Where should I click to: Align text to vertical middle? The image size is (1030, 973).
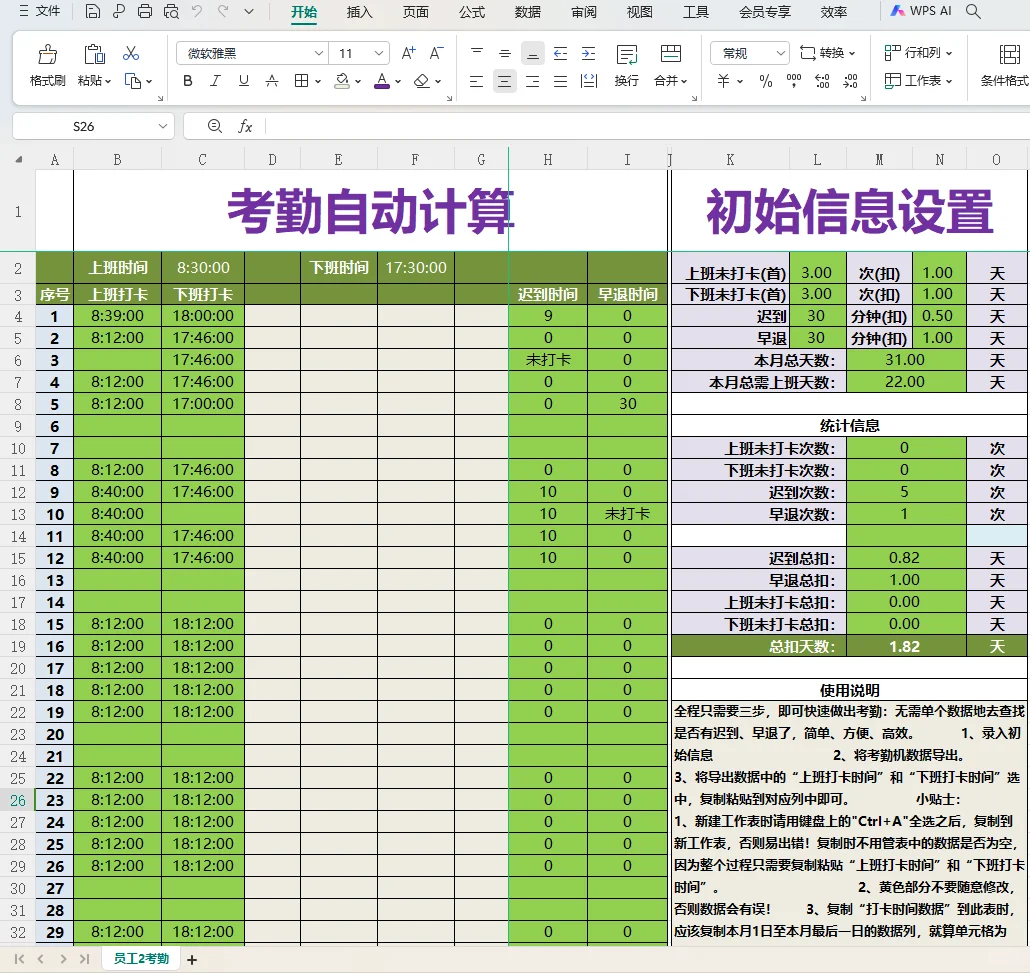(504, 53)
